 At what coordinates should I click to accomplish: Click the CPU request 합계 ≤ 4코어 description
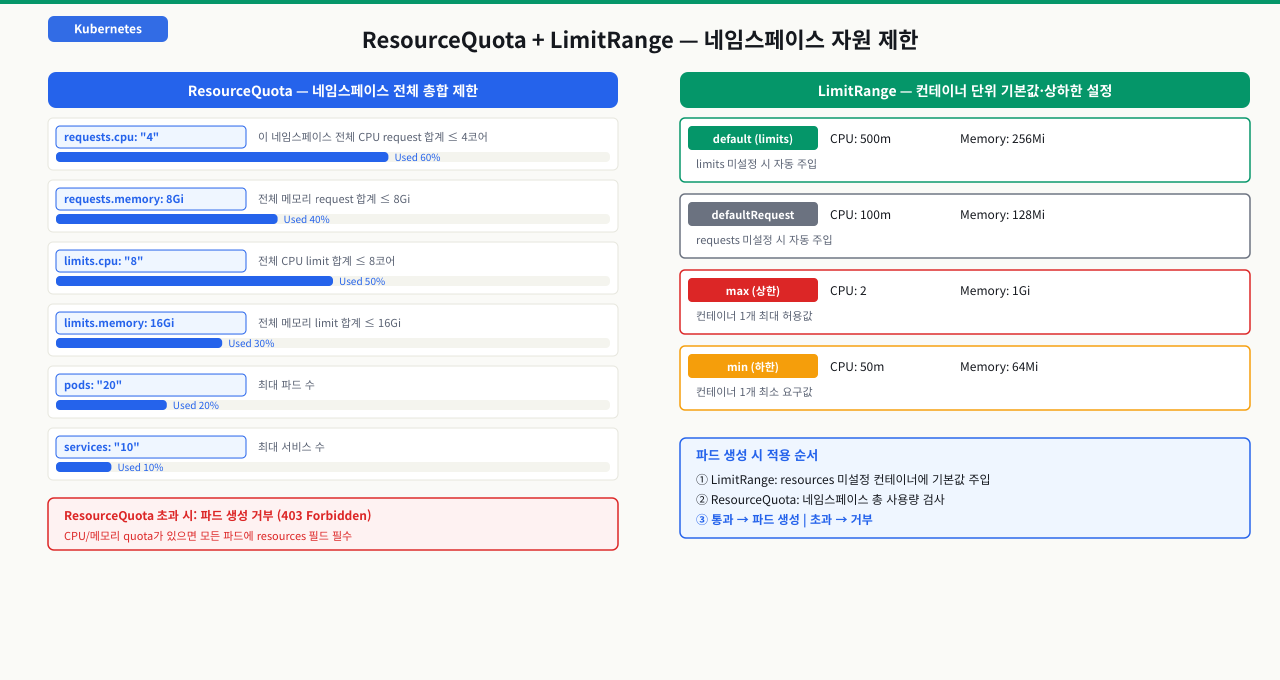[x=373, y=137]
